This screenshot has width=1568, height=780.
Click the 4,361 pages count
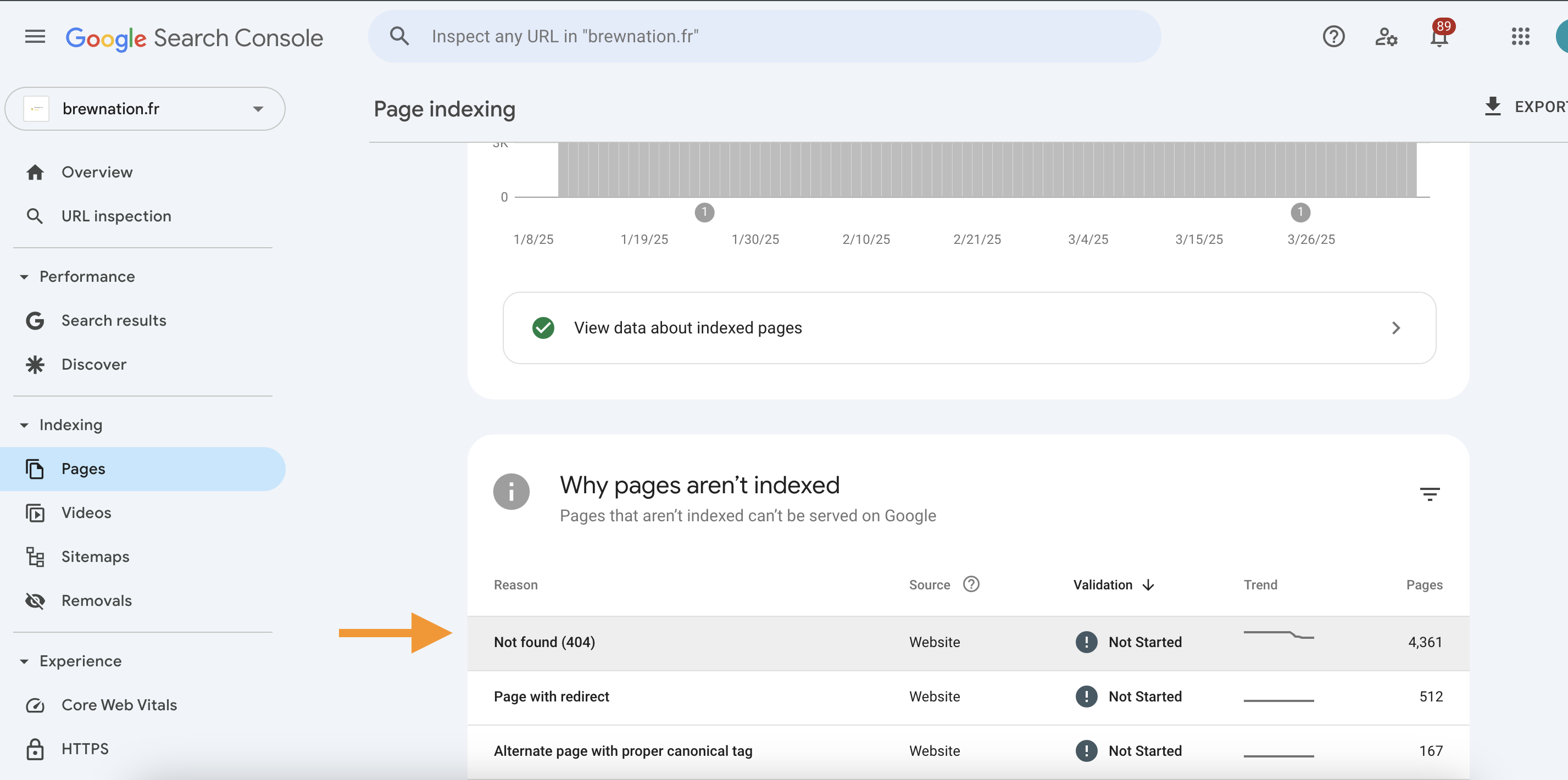tap(1425, 642)
